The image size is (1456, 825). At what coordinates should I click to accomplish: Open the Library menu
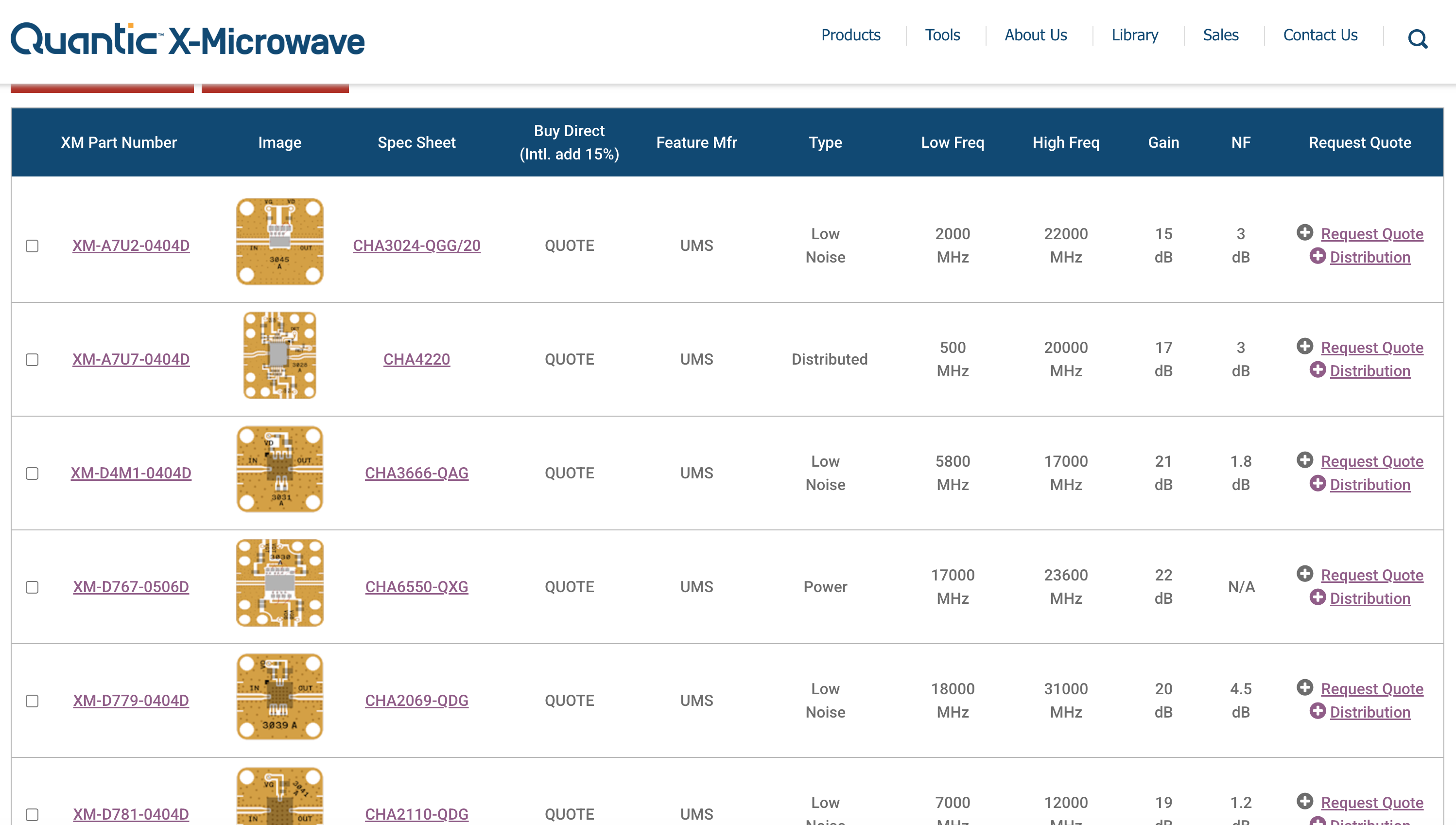pyautogui.click(x=1135, y=35)
